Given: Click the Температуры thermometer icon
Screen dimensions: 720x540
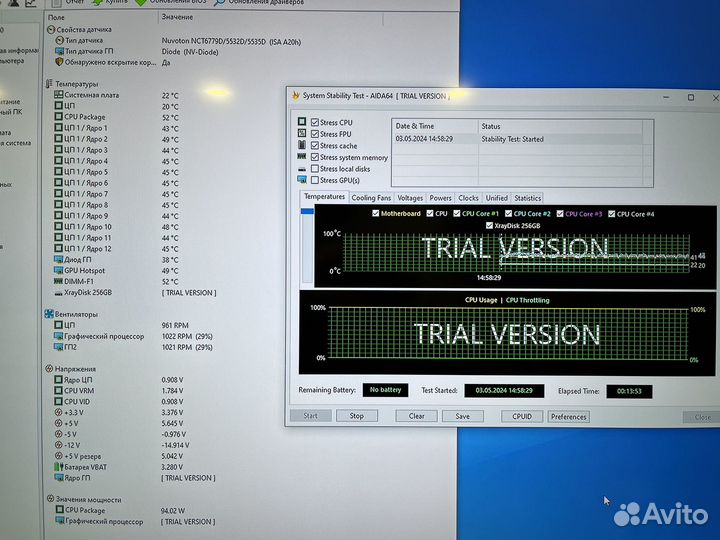Looking at the screenshot, I should coord(49,84).
